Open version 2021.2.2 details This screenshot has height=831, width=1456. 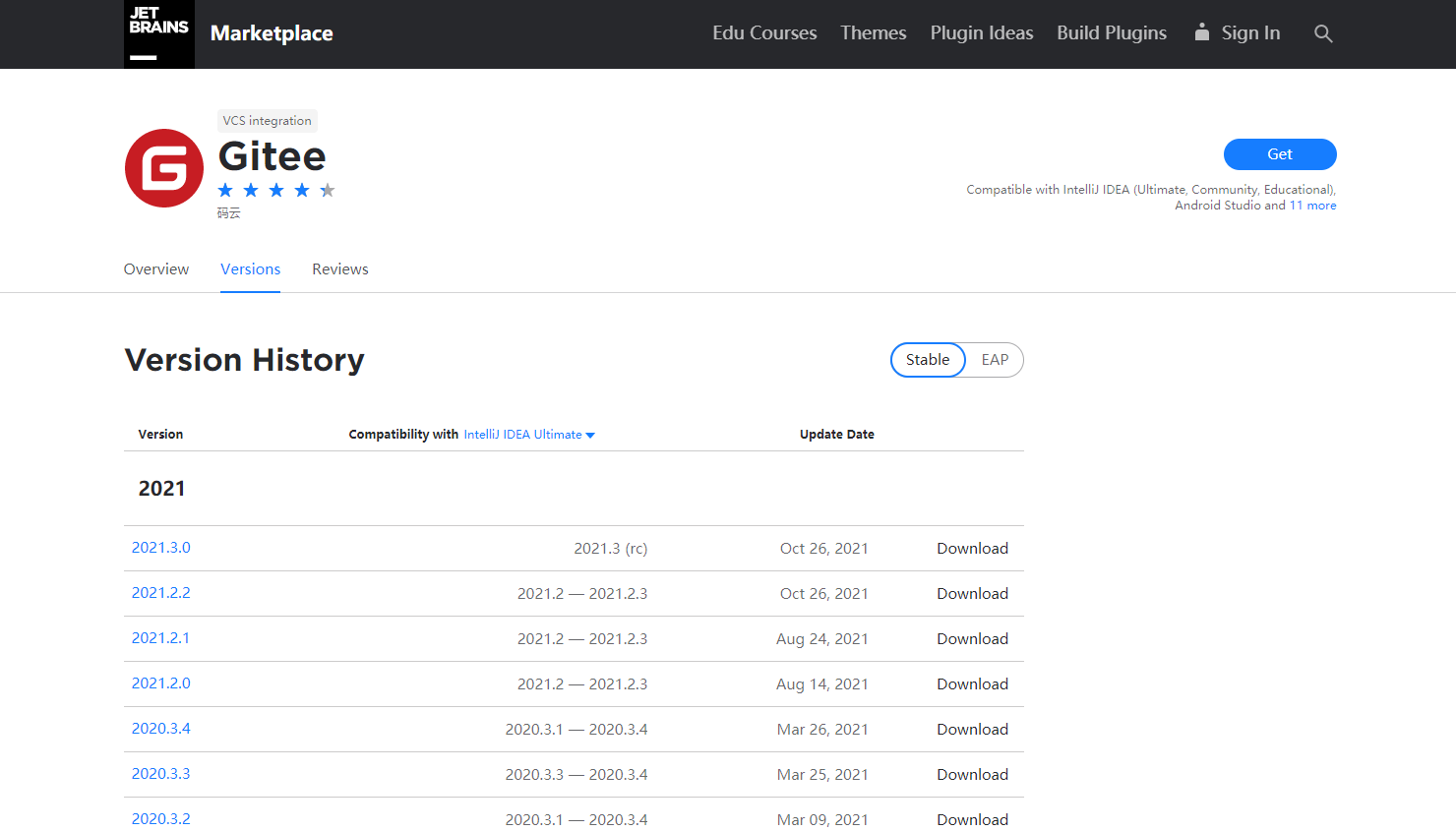(x=161, y=593)
